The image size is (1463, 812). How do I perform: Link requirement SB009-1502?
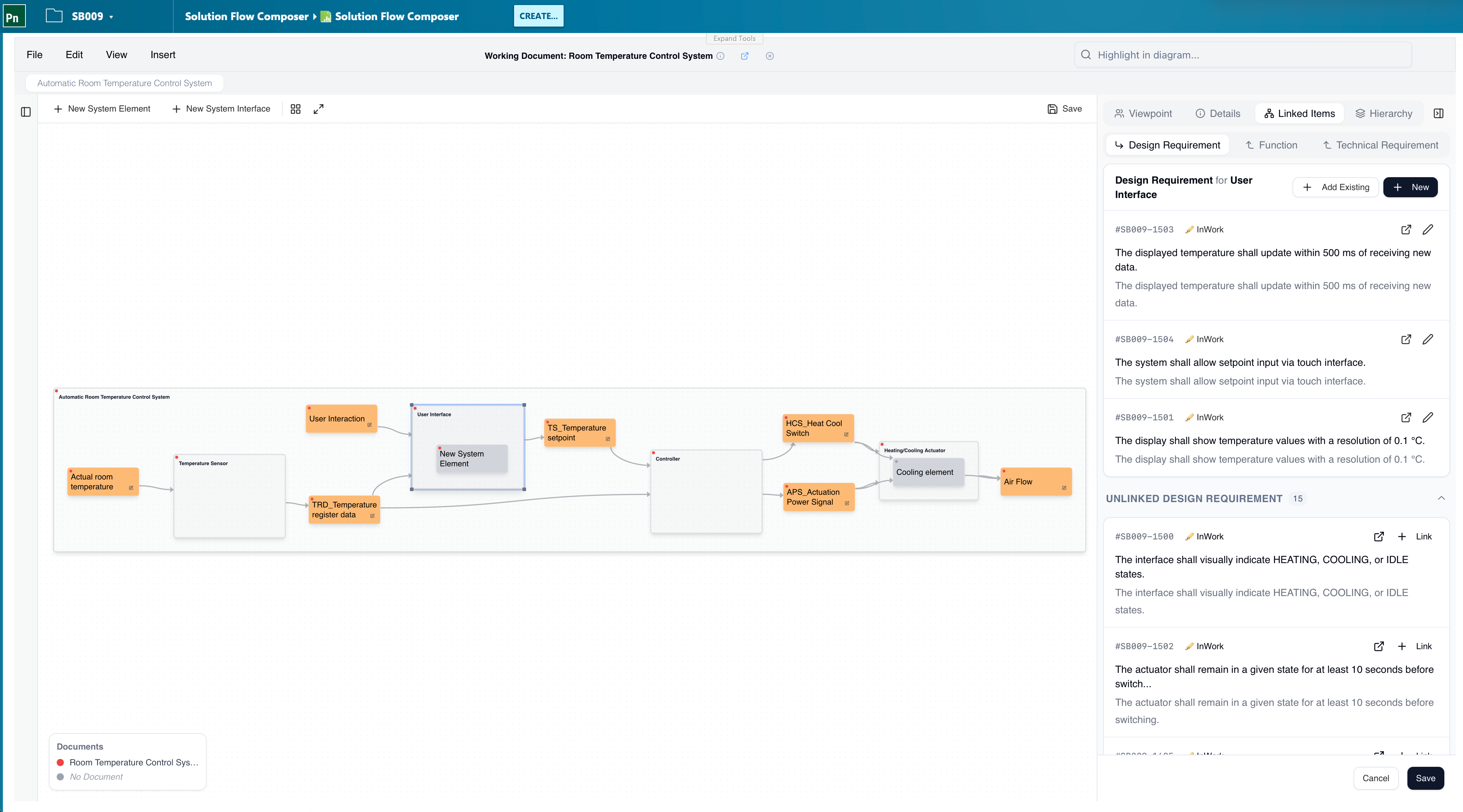[x=1415, y=646]
